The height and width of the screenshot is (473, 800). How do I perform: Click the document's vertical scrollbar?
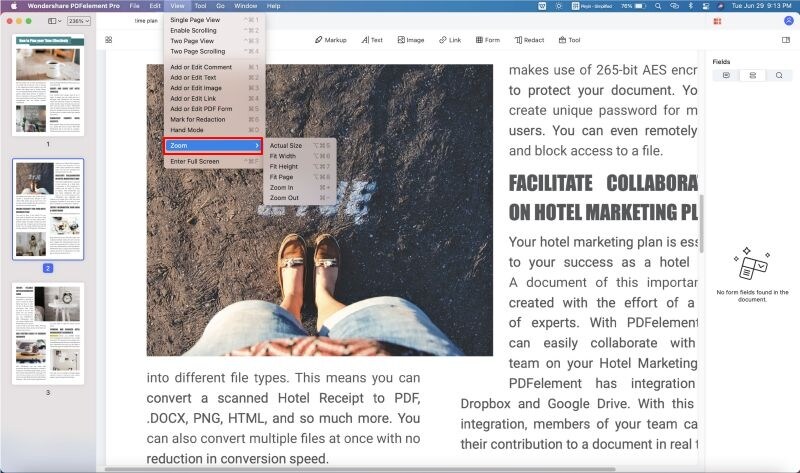click(x=702, y=223)
